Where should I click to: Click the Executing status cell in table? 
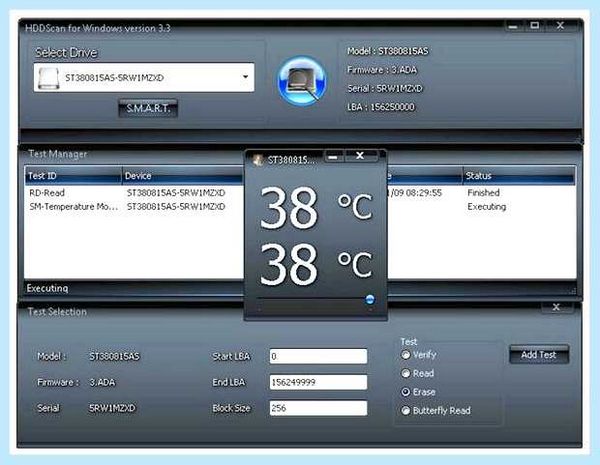[x=486, y=207]
